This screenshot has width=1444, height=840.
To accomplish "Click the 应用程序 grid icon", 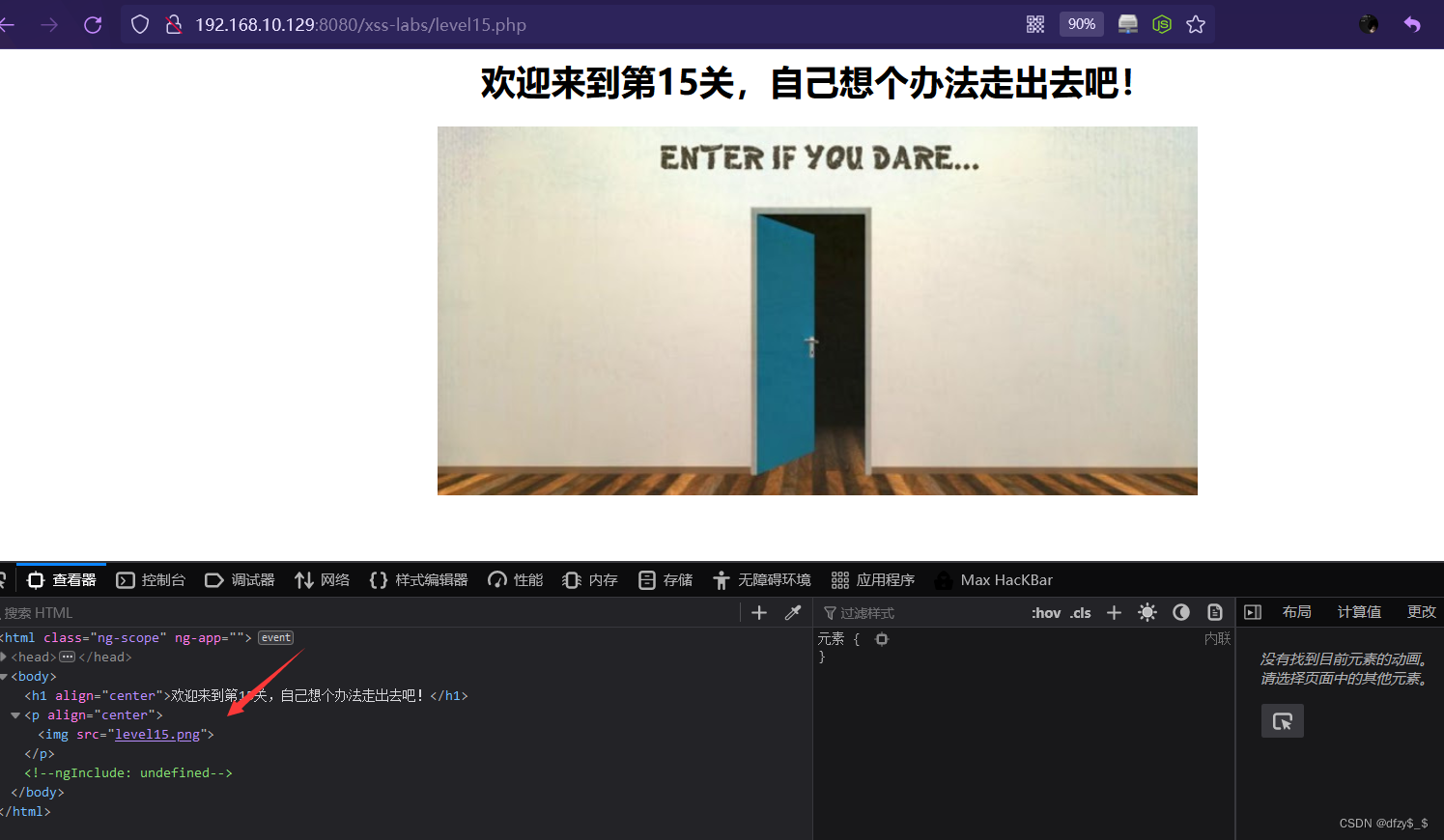I will [838, 579].
